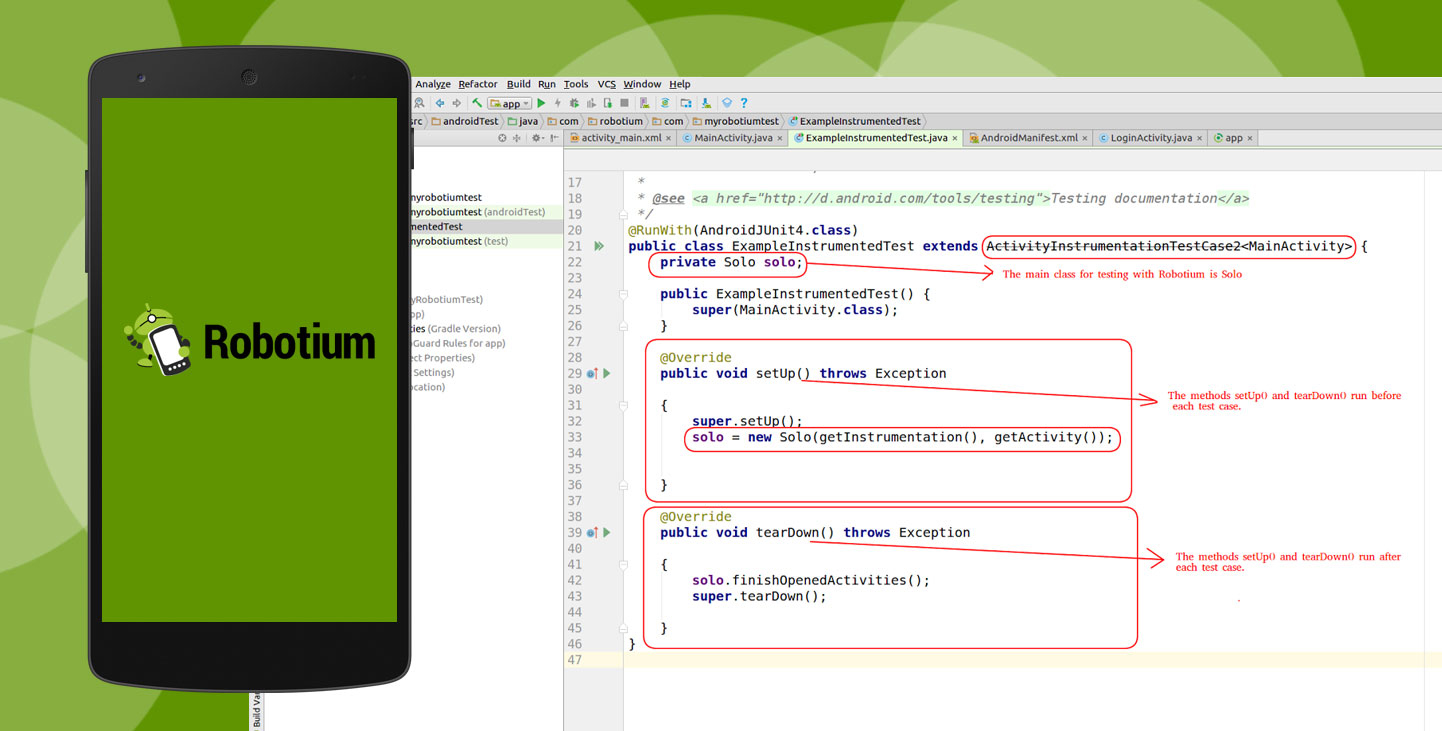
Task: Run the app with the green play icon
Action: [x=541, y=103]
